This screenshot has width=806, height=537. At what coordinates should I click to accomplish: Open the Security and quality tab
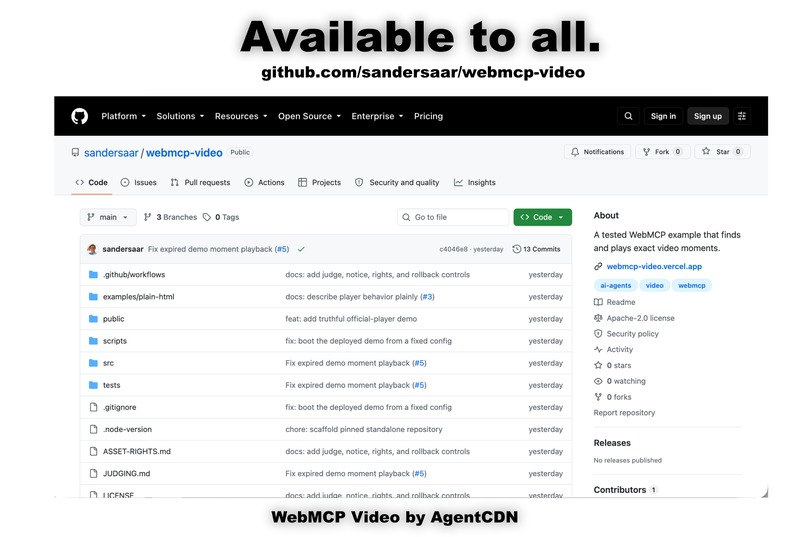(397, 182)
